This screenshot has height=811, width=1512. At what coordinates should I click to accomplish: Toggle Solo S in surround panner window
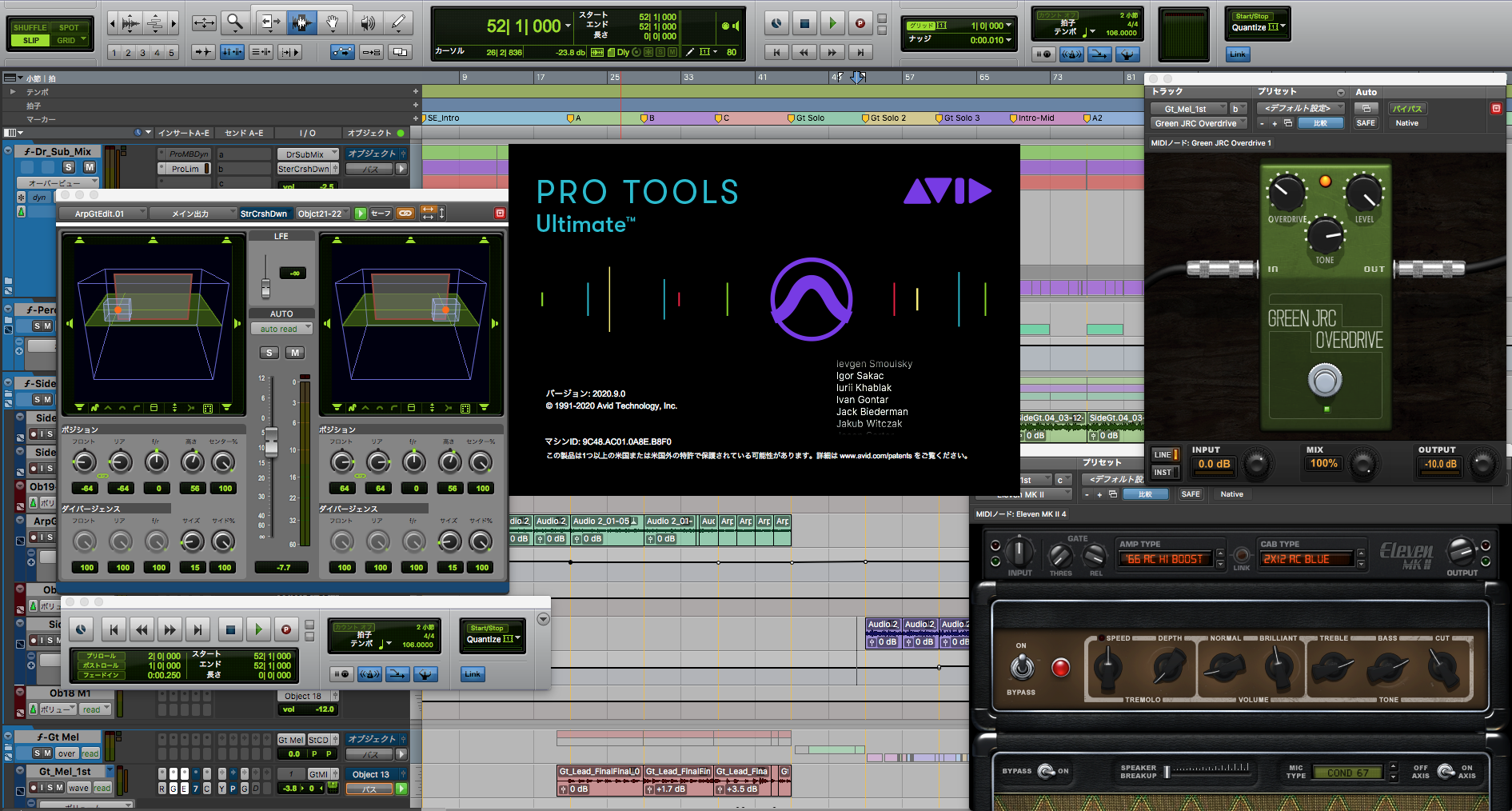coord(269,353)
